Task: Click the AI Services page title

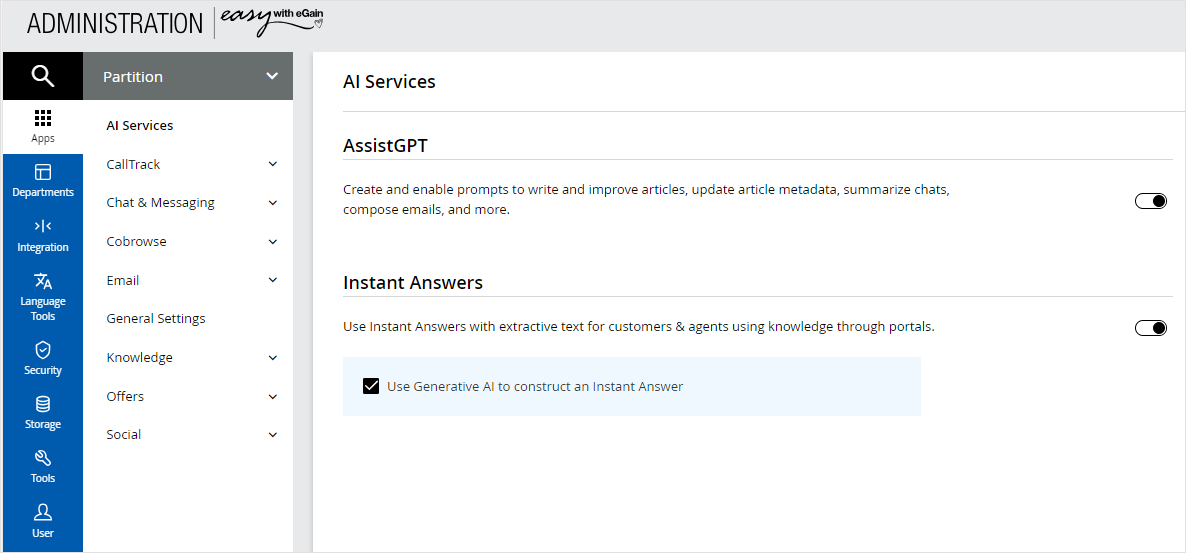Action: [x=390, y=82]
